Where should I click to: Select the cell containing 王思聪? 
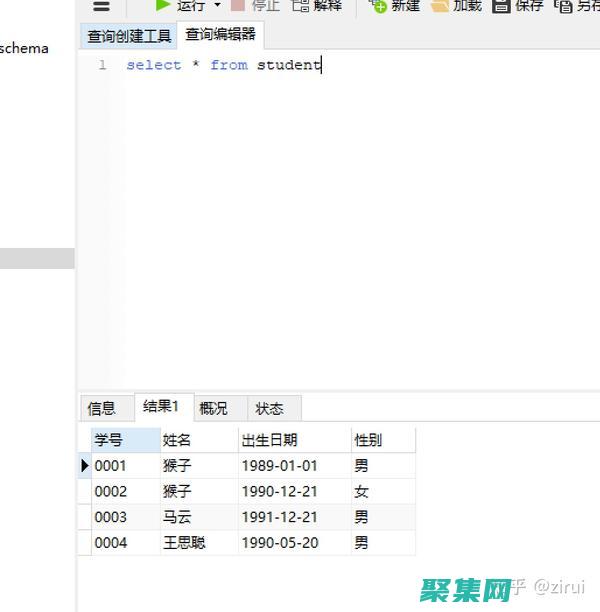pyautogui.click(x=184, y=543)
